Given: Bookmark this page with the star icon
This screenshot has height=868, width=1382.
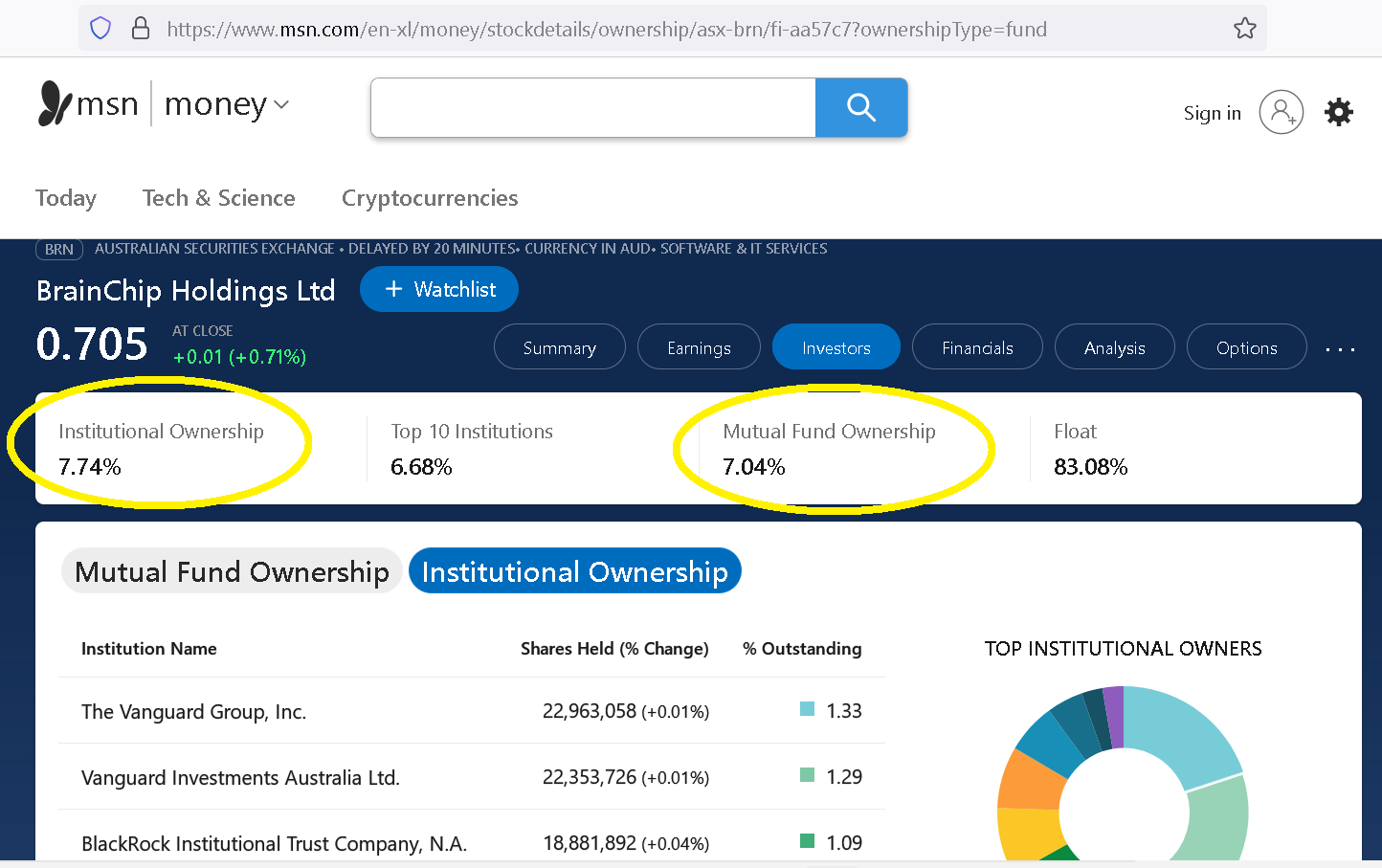Looking at the screenshot, I should 1244,29.
